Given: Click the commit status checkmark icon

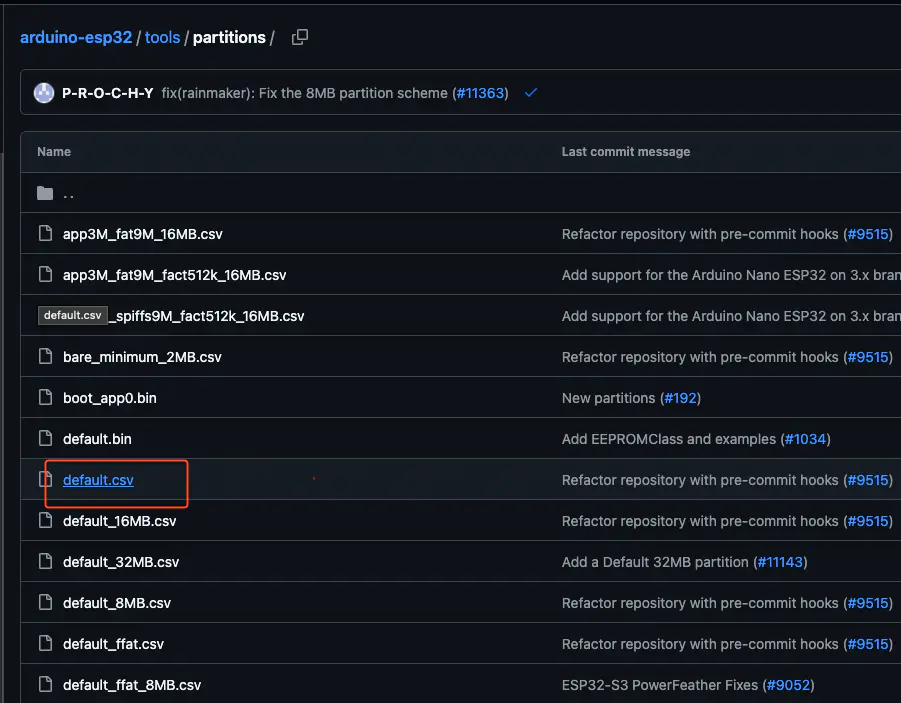Looking at the screenshot, I should coord(531,93).
